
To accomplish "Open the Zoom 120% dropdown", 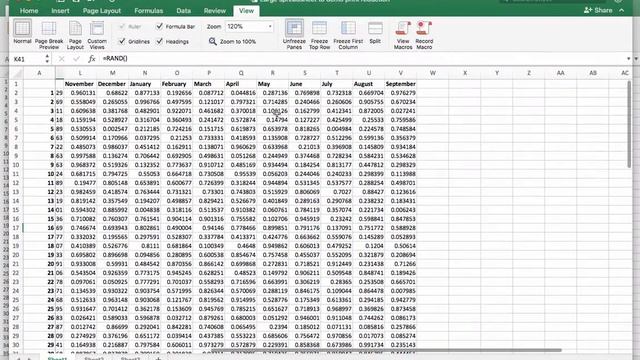I will pyautogui.click(x=270, y=27).
